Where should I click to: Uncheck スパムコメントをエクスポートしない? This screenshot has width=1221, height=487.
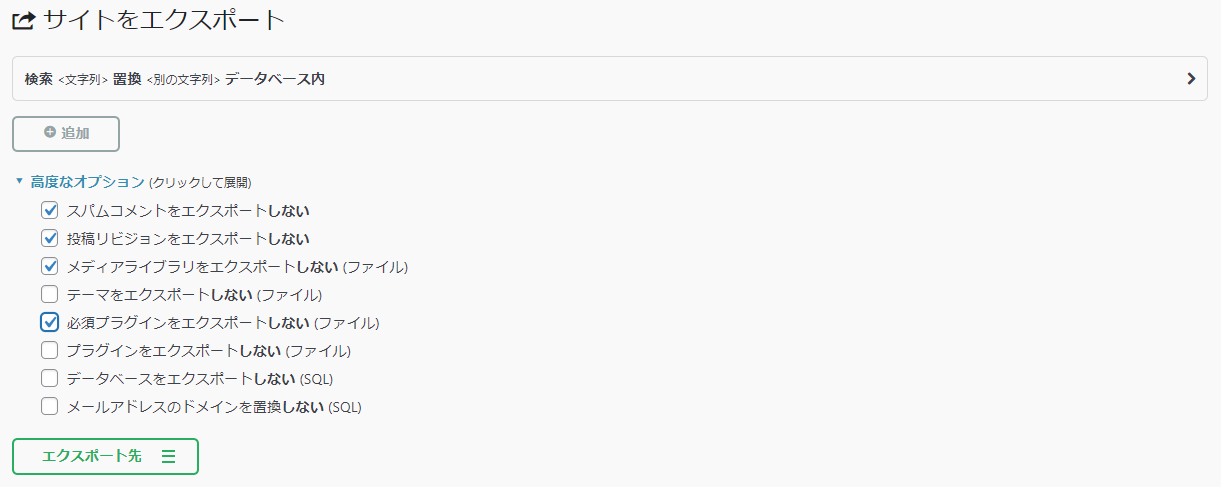point(49,211)
